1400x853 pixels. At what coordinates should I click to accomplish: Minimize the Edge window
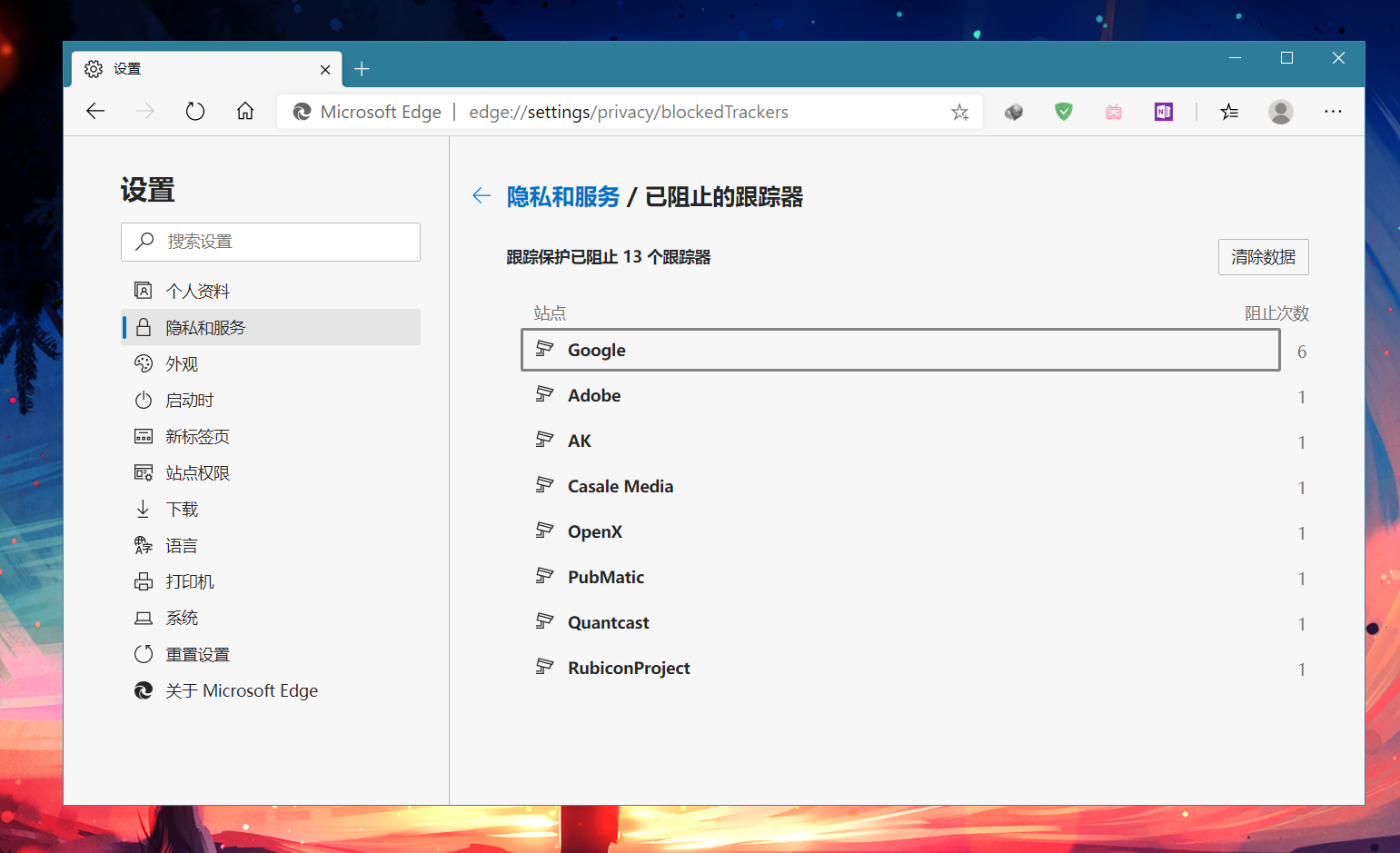click(1235, 58)
